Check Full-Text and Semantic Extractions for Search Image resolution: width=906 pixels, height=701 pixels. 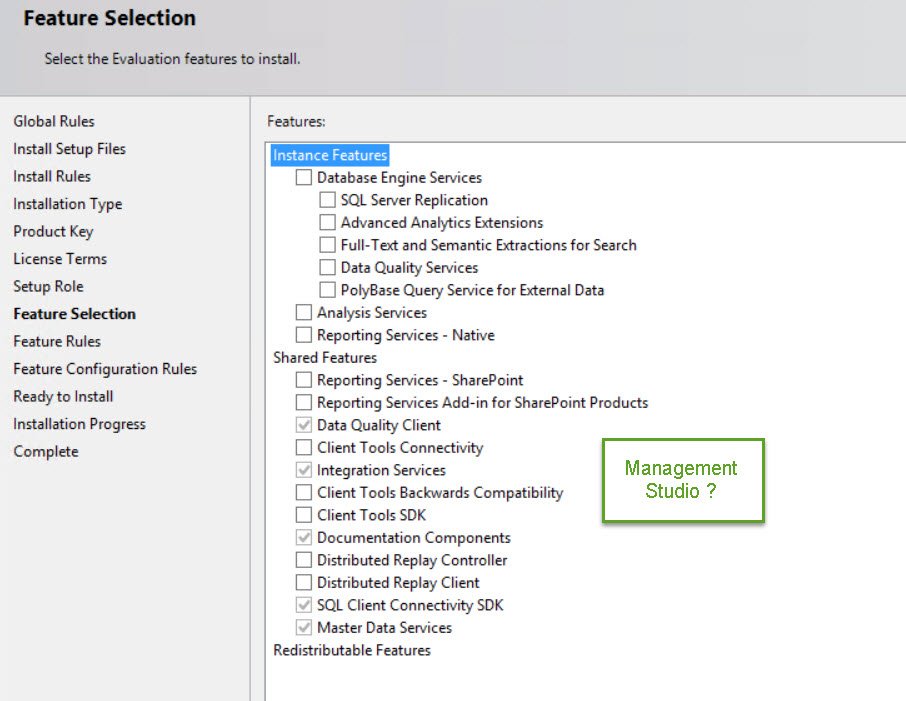tap(328, 244)
